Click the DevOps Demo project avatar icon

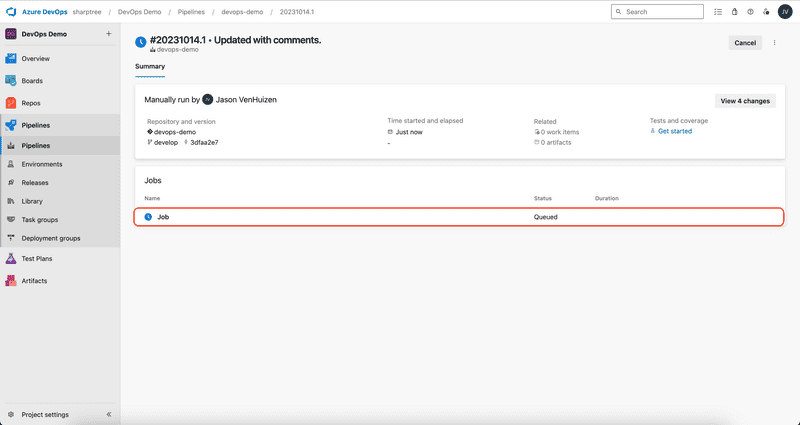click(11, 34)
